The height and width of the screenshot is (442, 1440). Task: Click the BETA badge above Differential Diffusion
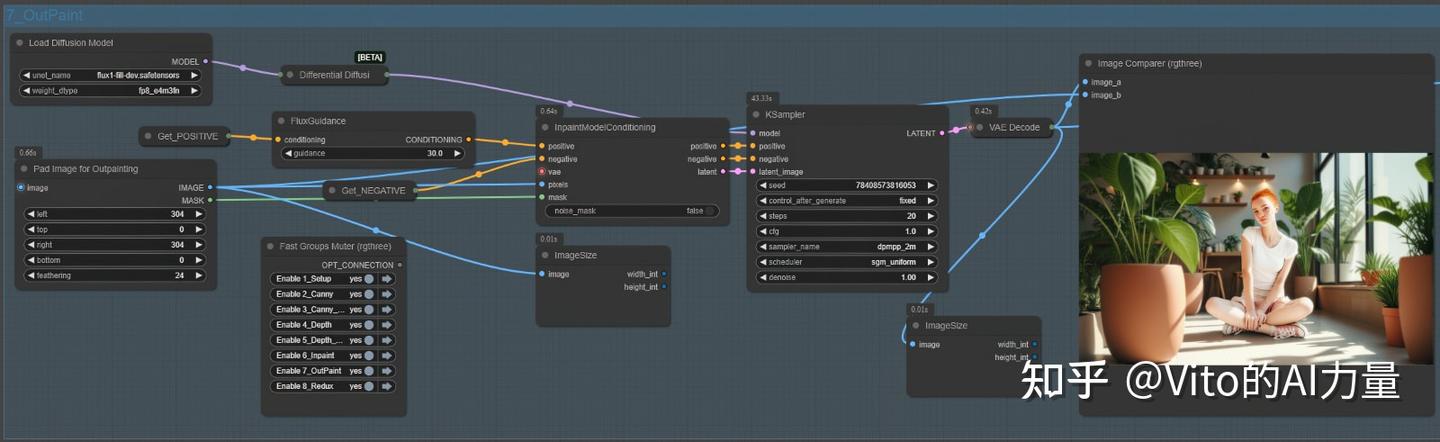[x=369, y=57]
